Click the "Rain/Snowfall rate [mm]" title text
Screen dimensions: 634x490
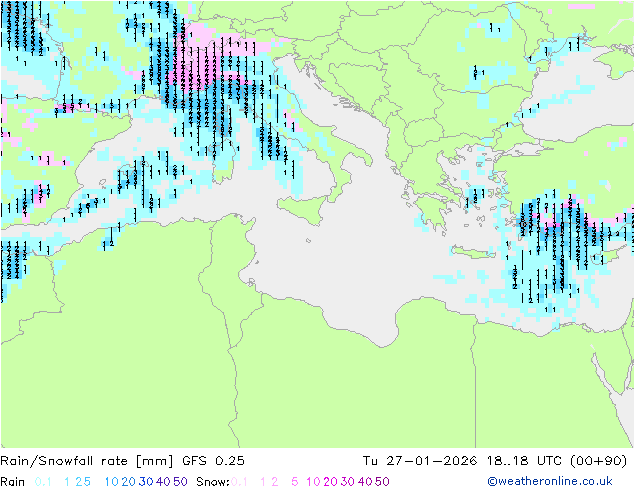point(87,461)
